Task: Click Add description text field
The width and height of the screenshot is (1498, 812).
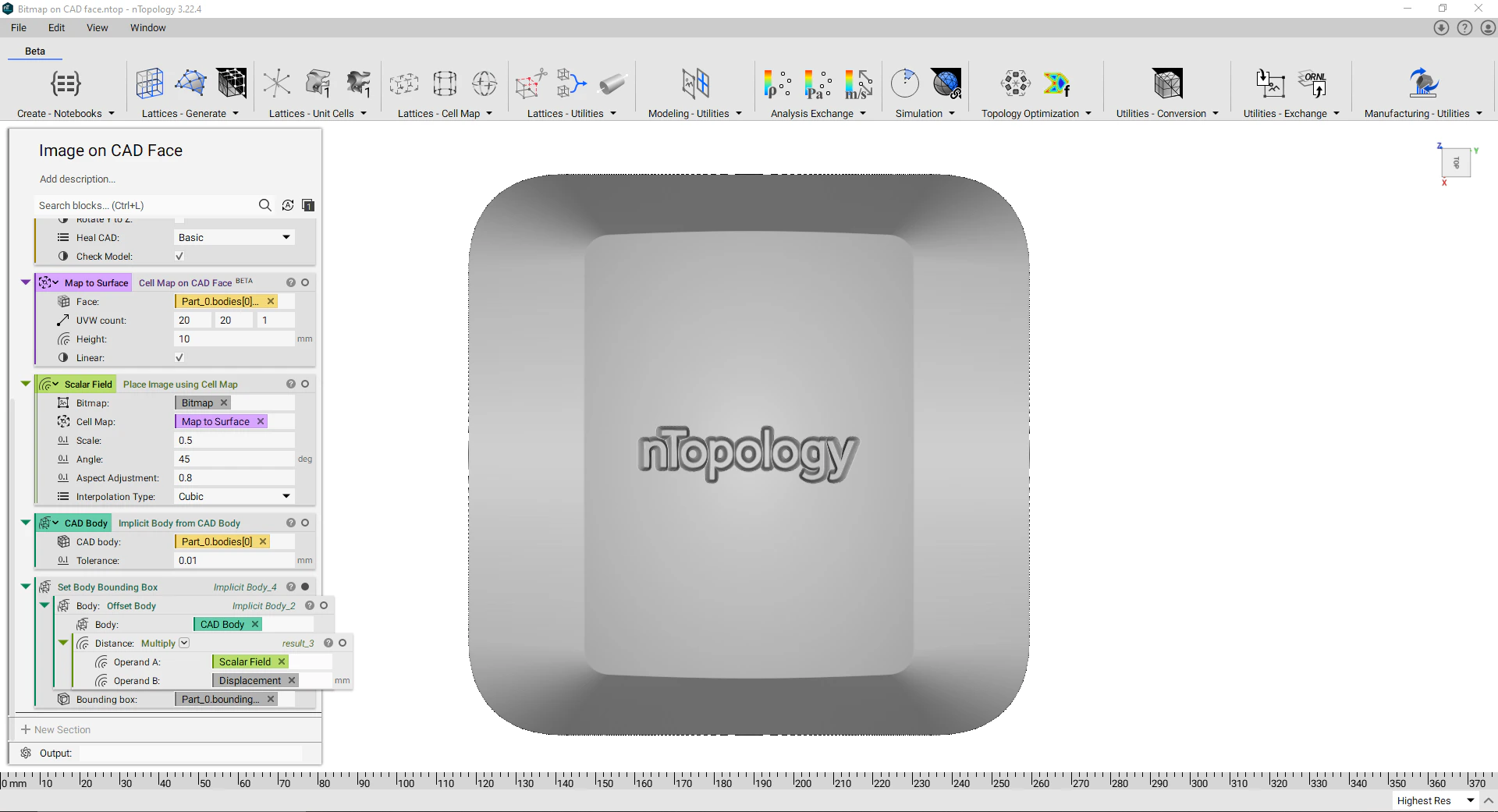Action: [77, 179]
